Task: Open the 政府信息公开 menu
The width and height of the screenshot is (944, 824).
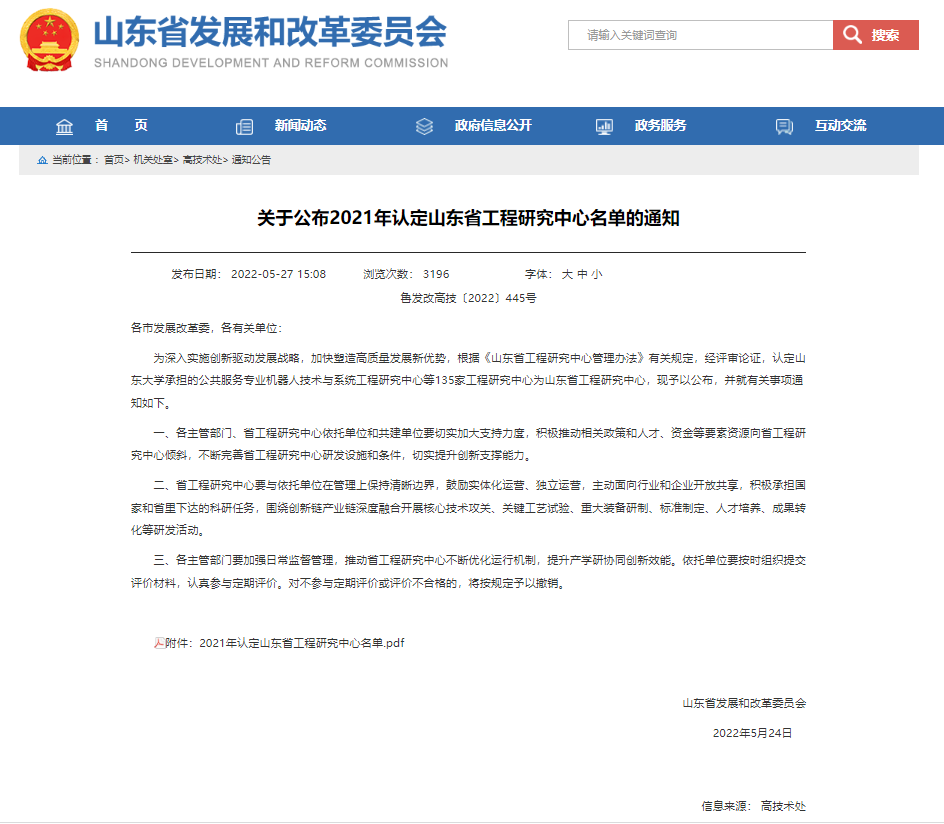Action: pyautogui.click(x=493, y=125)
